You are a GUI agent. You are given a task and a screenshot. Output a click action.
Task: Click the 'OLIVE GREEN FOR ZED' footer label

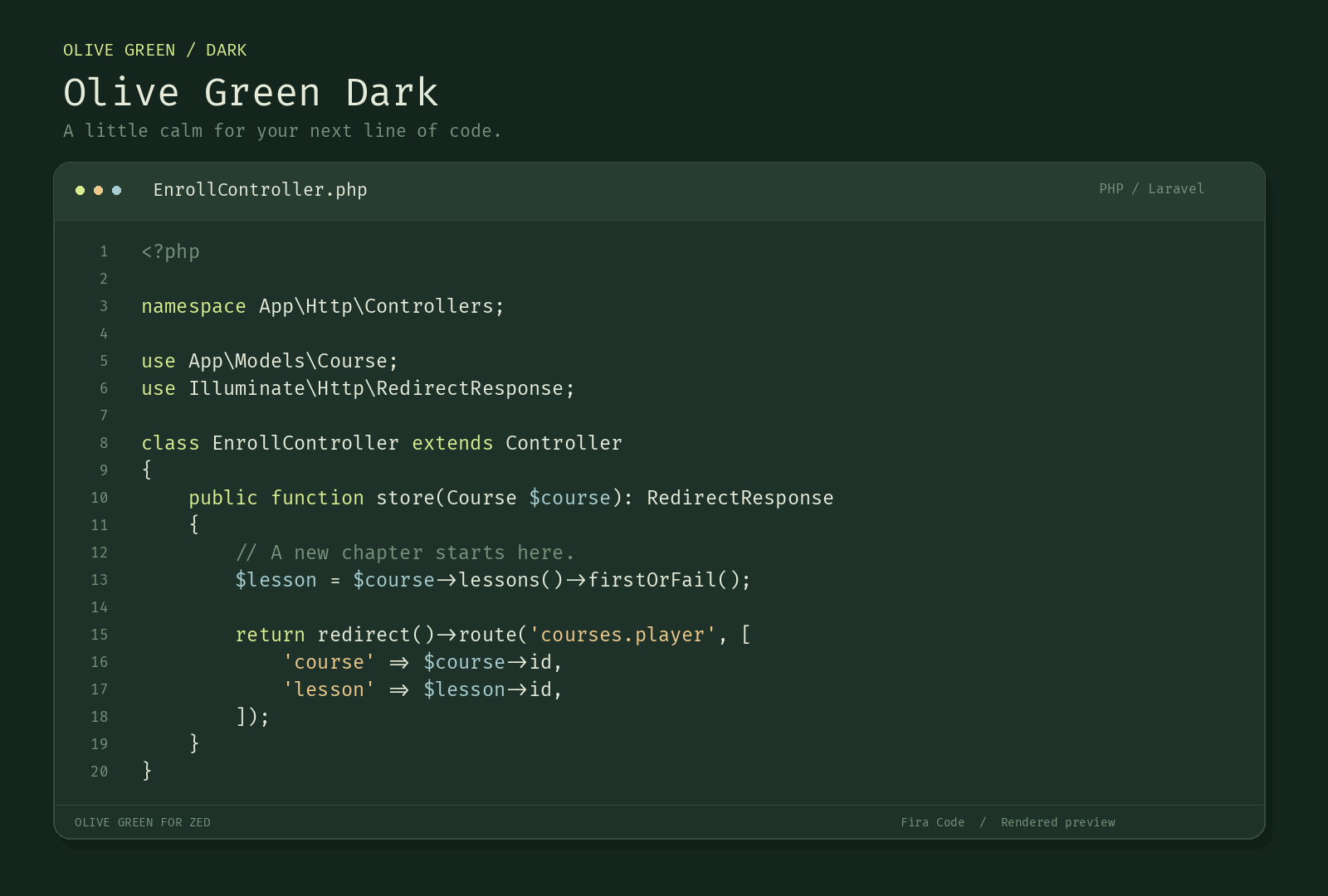143,822
